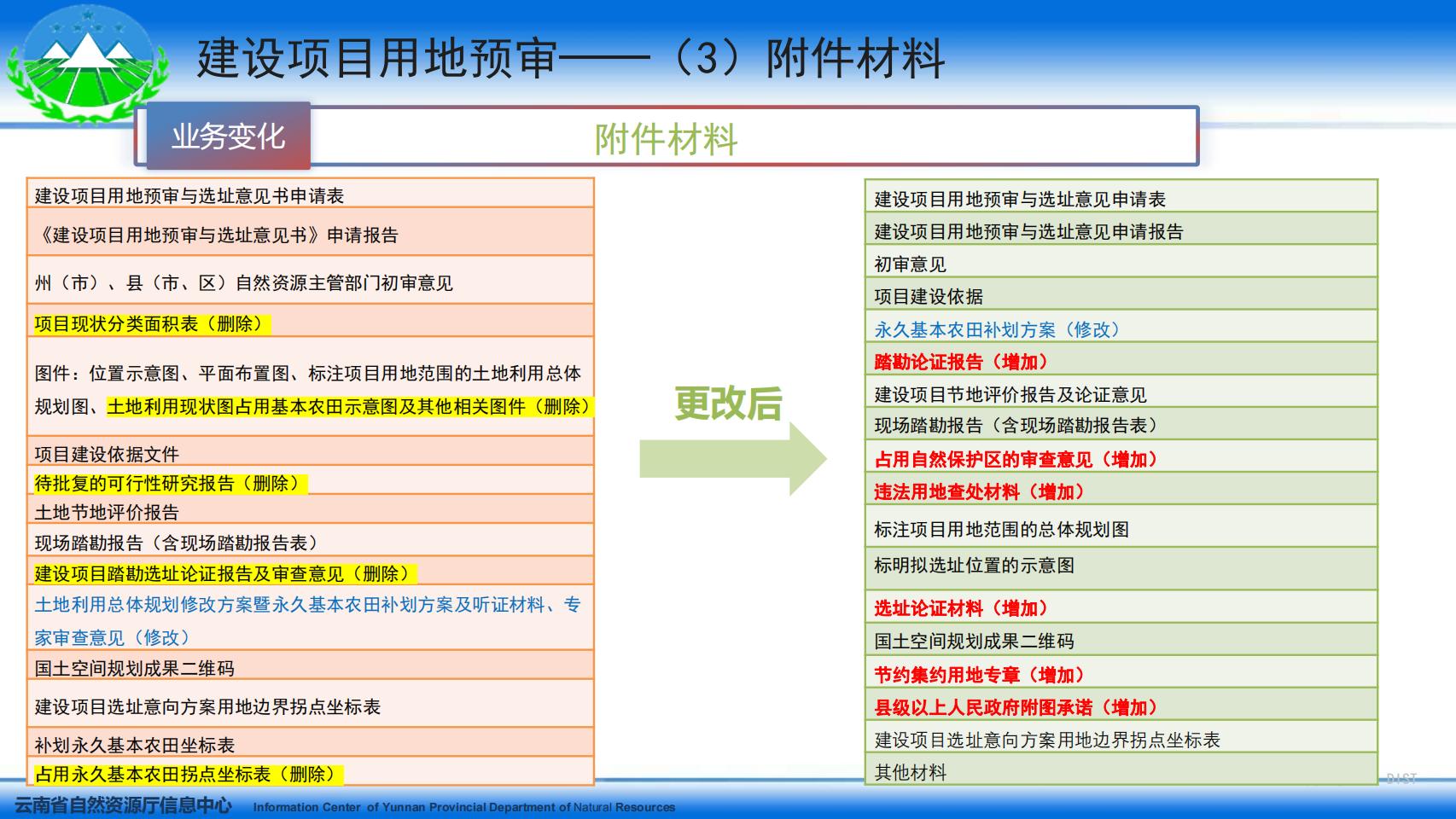Select row 标明拟选址位置的示意图
Screen dimensions: 1456x819
point(1121,567)
